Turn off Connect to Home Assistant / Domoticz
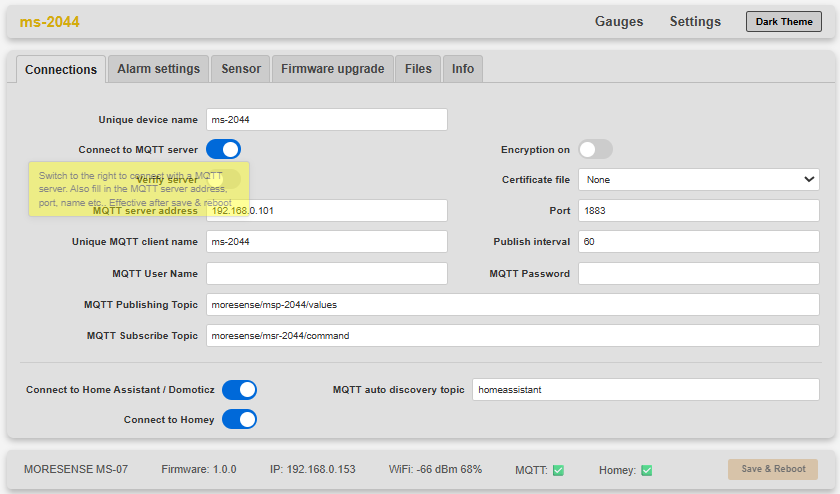The width and height of the screenshot is (840, 494). [239, 390]
